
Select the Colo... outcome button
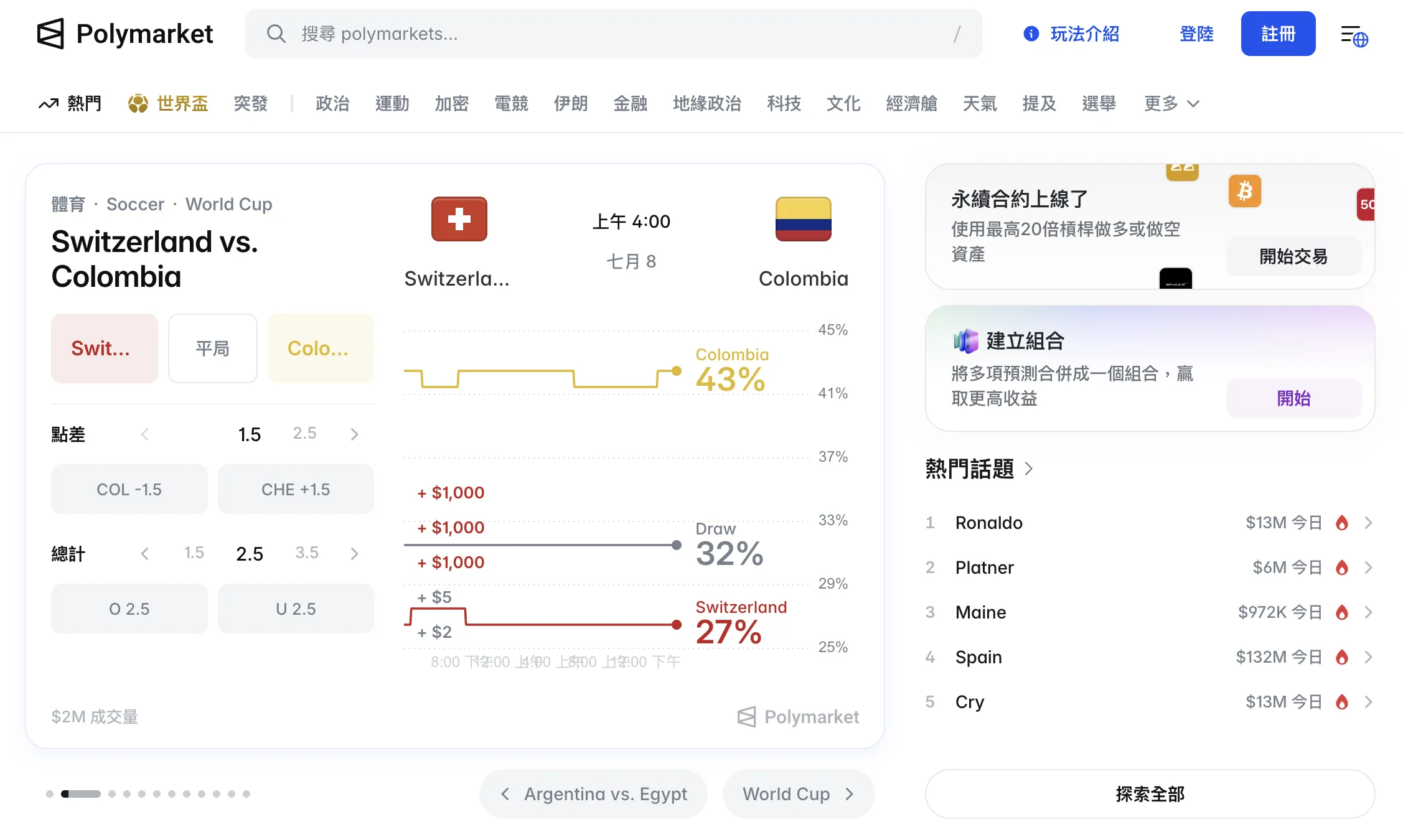pos(321,348)
